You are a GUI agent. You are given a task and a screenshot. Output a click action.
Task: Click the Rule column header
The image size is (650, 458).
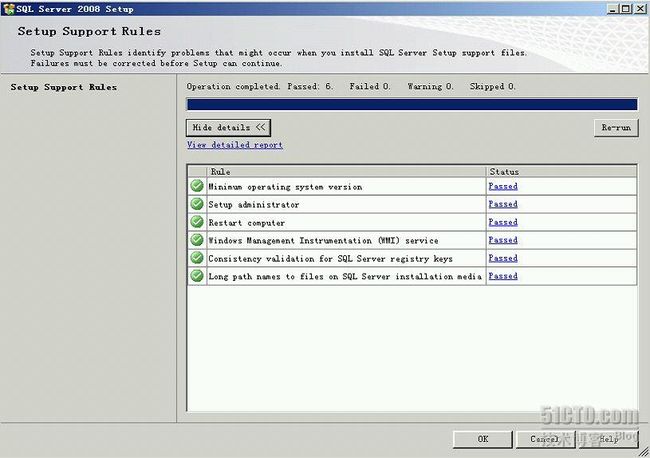(346, 172)
